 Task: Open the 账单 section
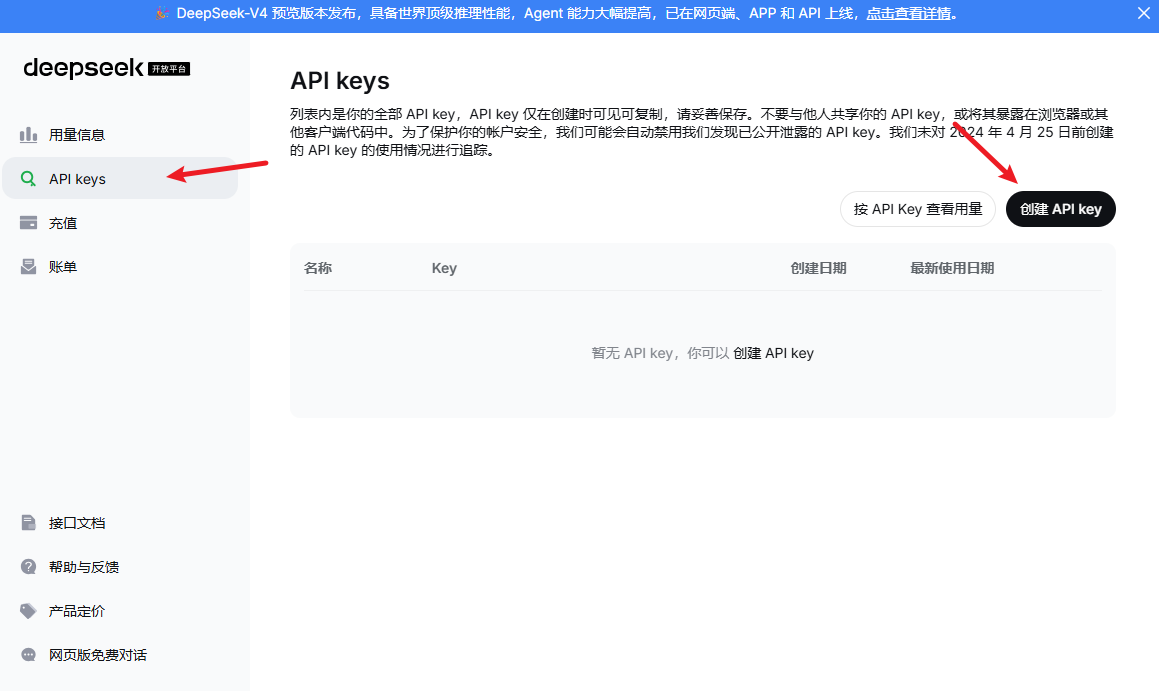click(x=120, y=267)
